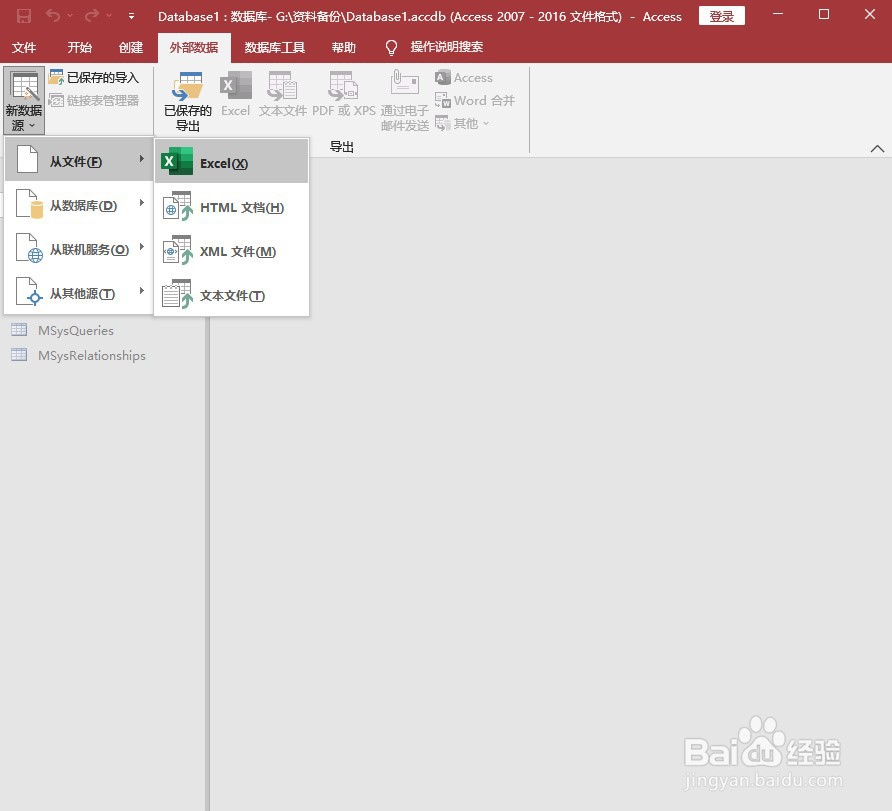This screenshot has height=811, width=892.
Task: Expand the 从其他源(T) submenu
Action: 79,292
